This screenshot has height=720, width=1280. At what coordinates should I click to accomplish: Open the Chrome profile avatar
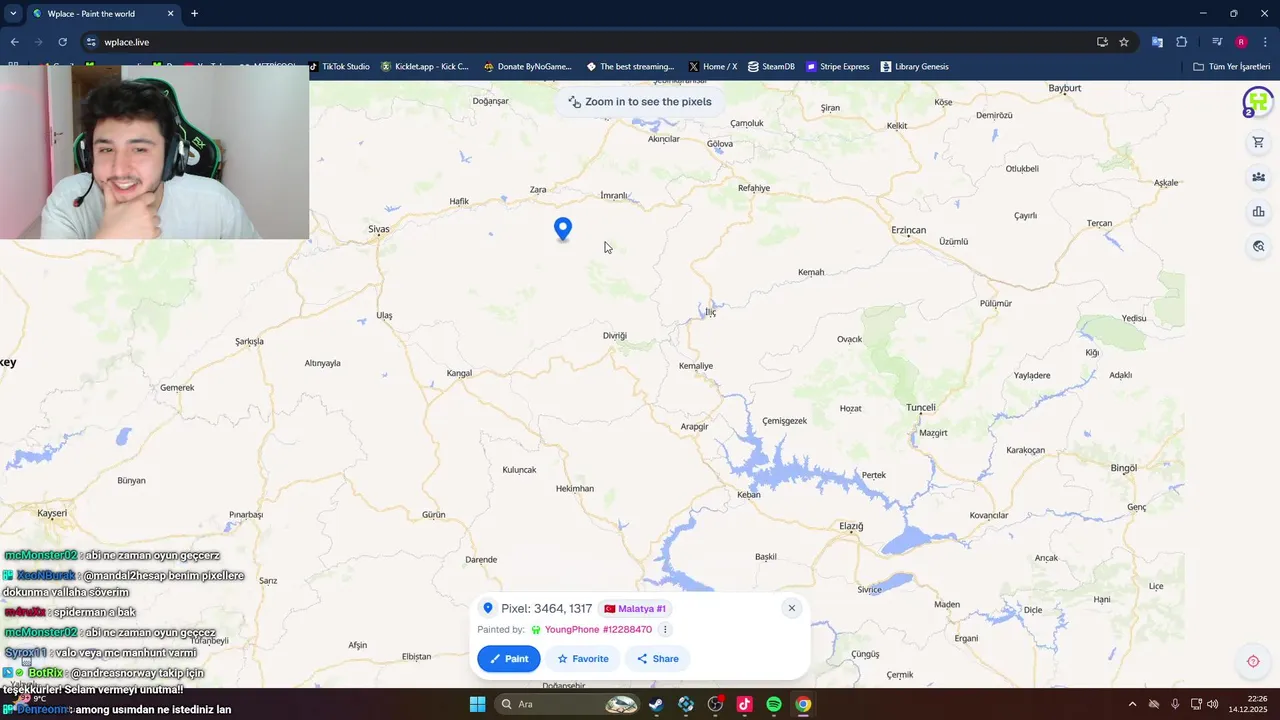tap(1241, 42)
